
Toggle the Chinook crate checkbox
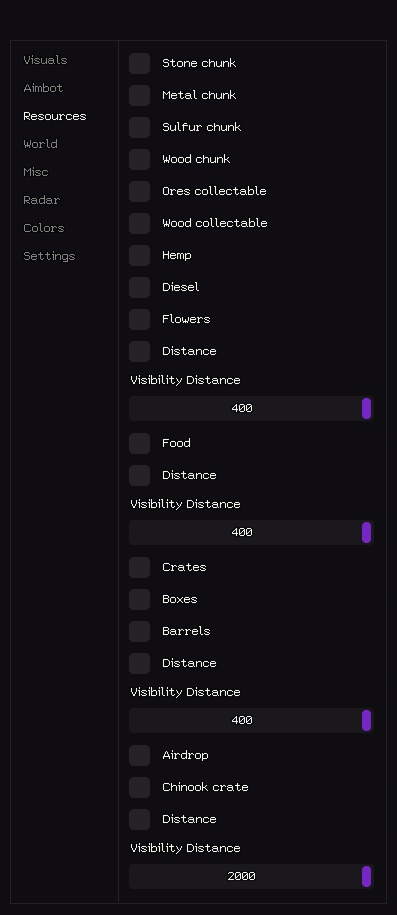140,787
